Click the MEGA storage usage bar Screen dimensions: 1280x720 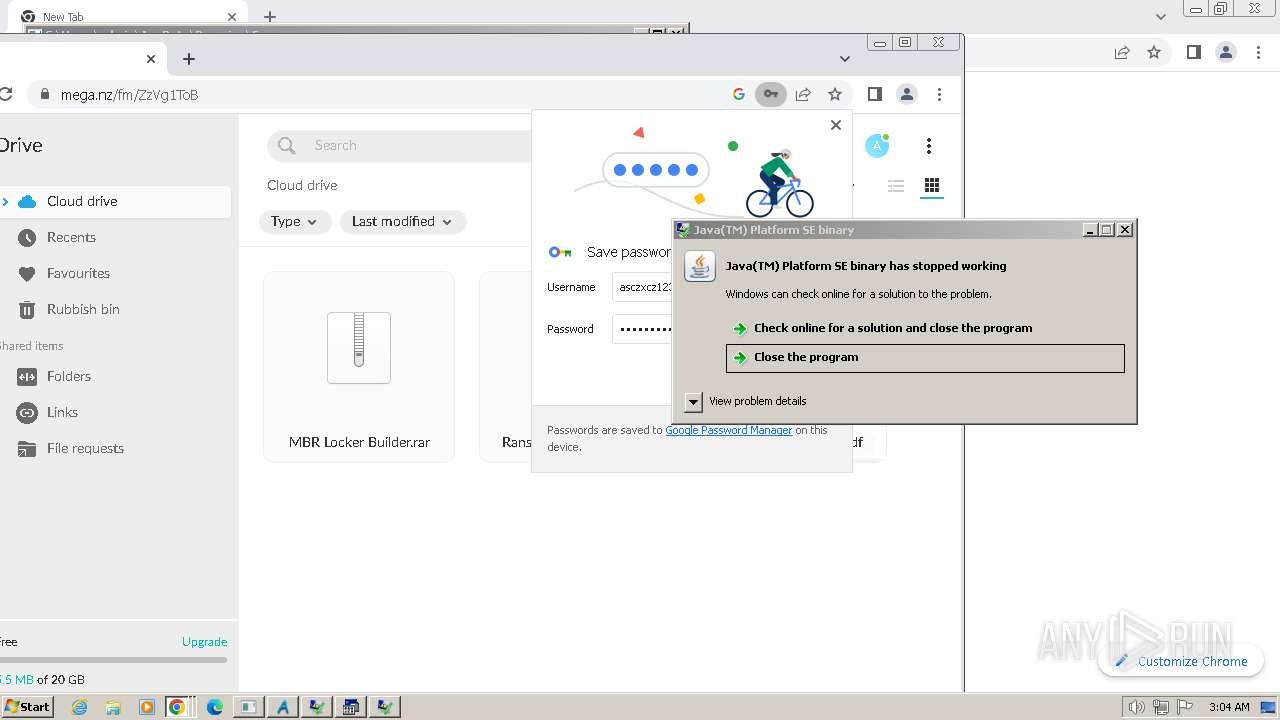[x=114, y=660]
